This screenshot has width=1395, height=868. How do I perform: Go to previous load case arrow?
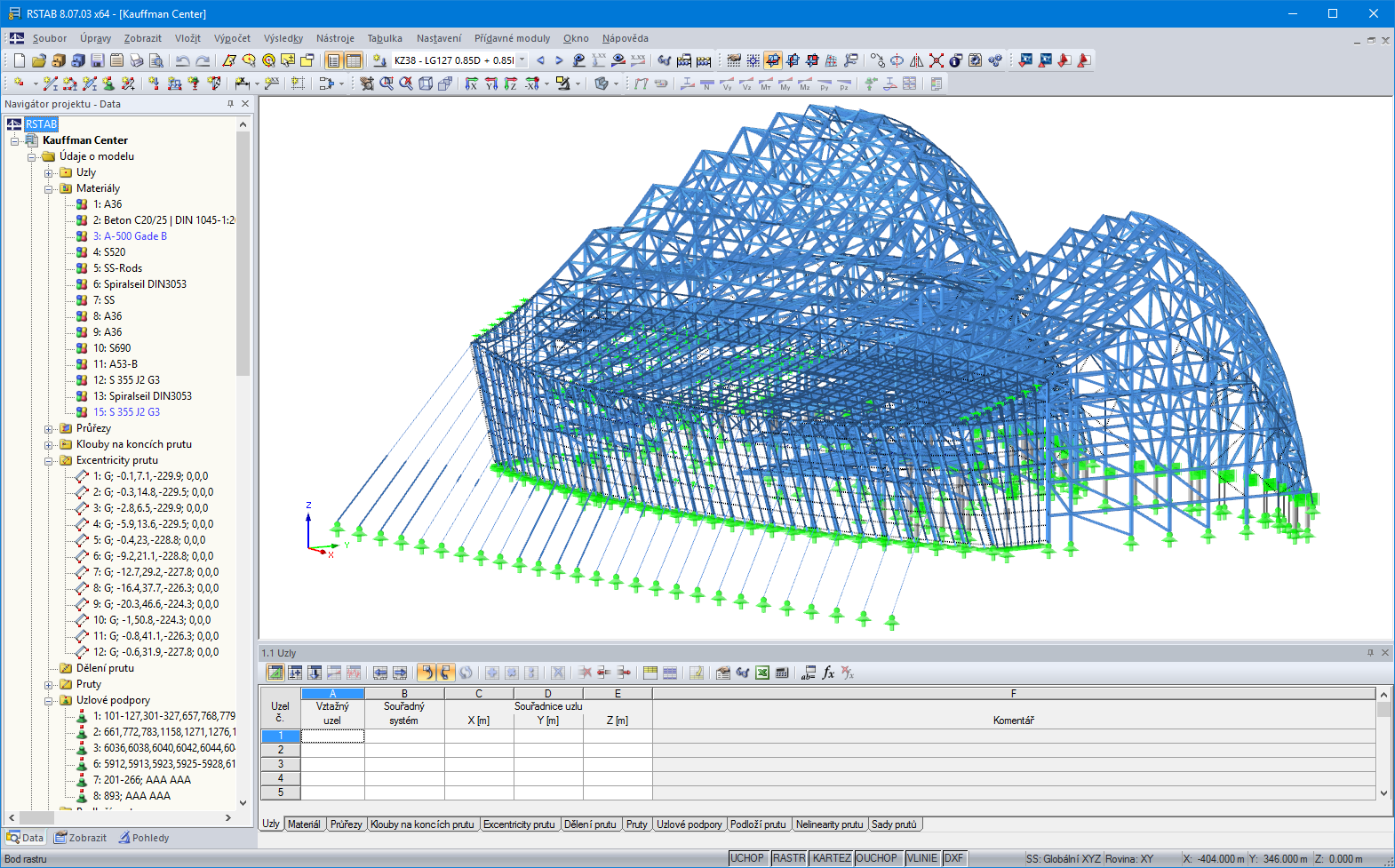click(540, 60)
